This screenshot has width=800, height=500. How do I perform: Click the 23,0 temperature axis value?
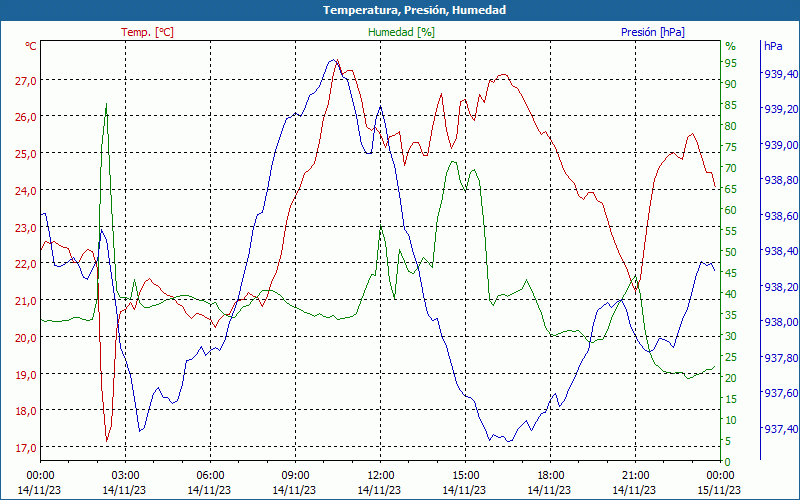(x=26, y=227)
